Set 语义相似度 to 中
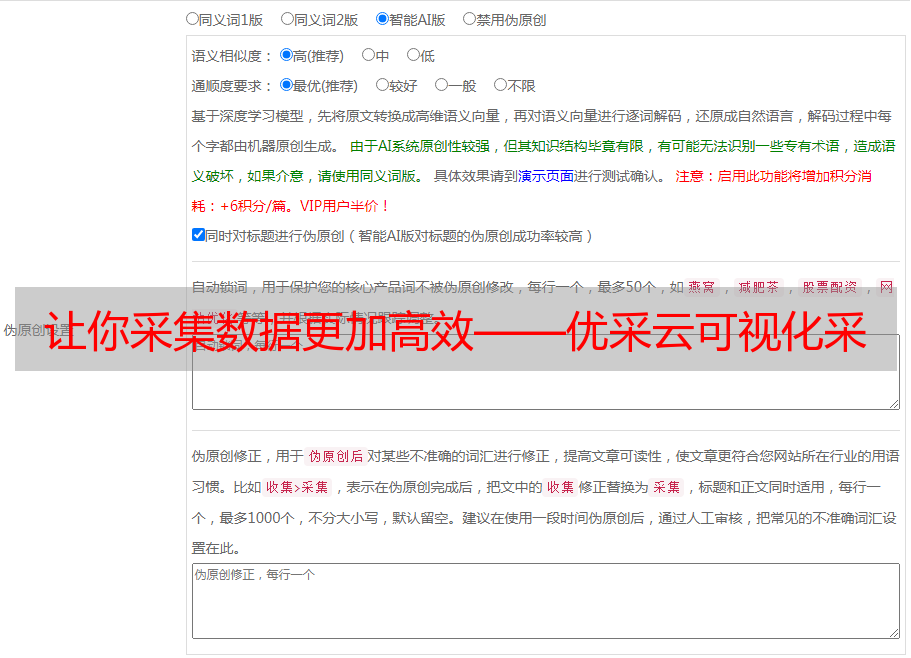Image resolution: width=911 pixels, height=658 pixels. coord(368,55)
